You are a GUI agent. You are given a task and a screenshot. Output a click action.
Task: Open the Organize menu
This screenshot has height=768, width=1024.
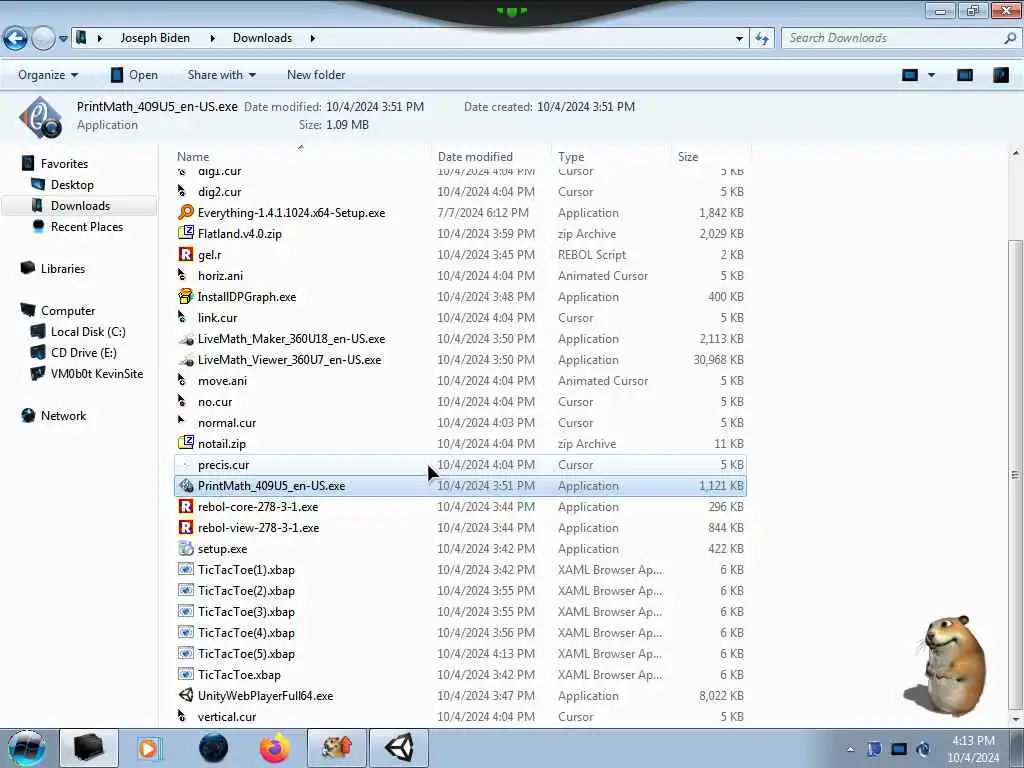[x=48, y=75]
